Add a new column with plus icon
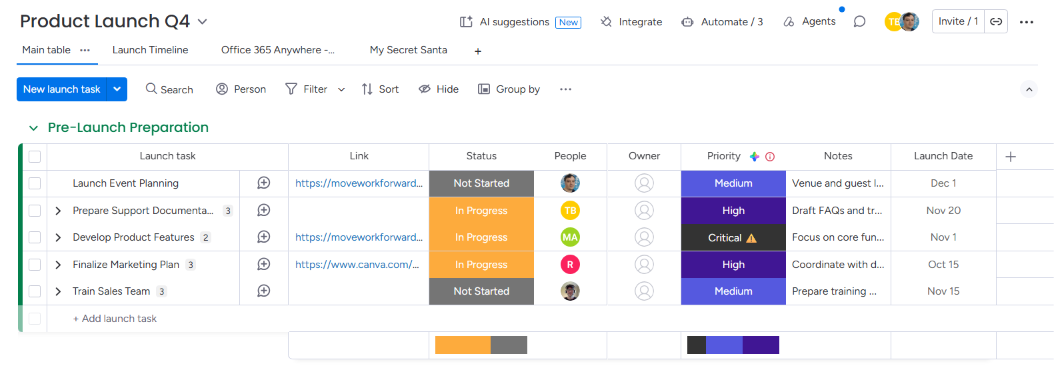 [x=1010, y=156]
